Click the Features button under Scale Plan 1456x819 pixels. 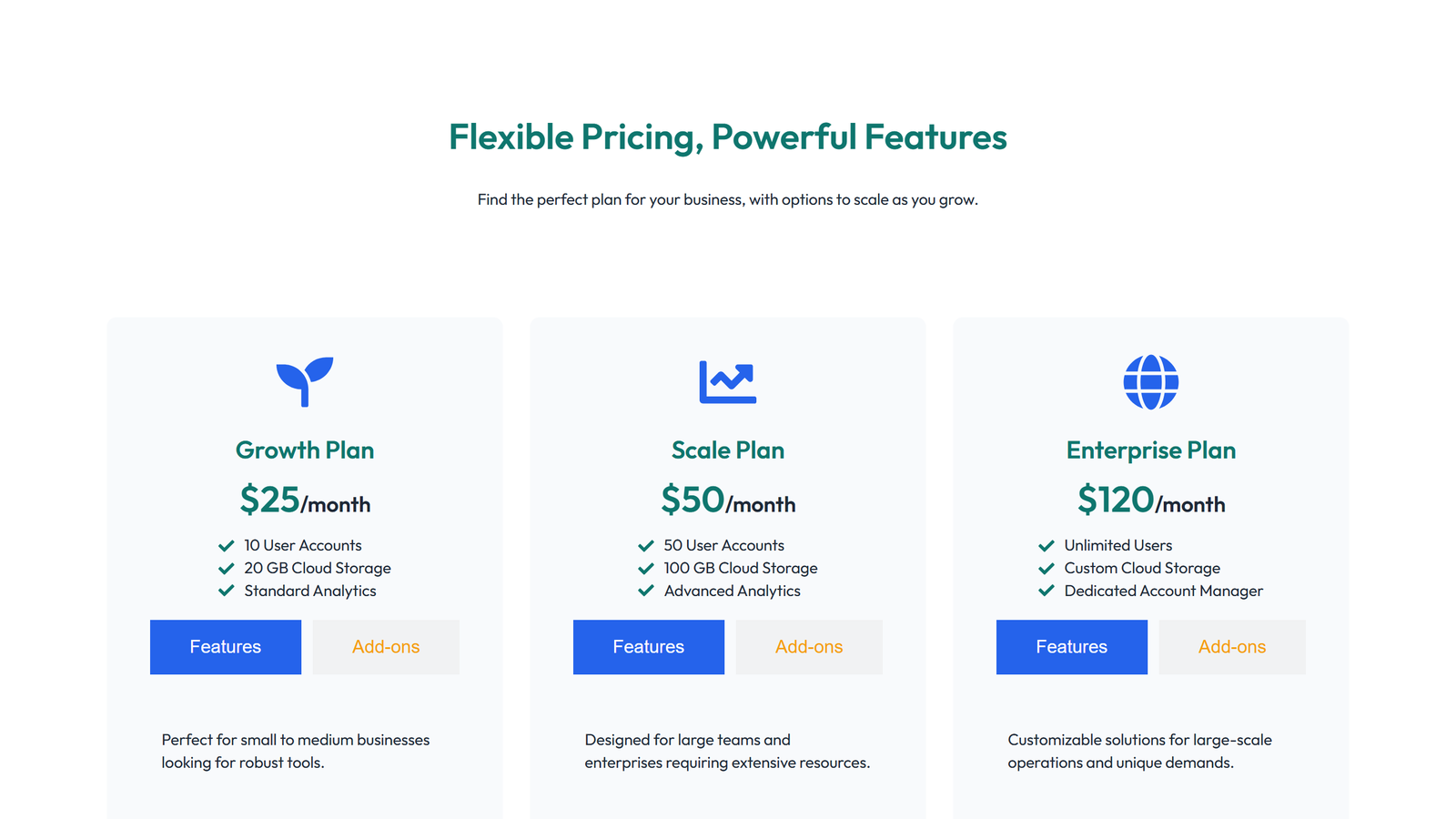(x=648, y=647)
